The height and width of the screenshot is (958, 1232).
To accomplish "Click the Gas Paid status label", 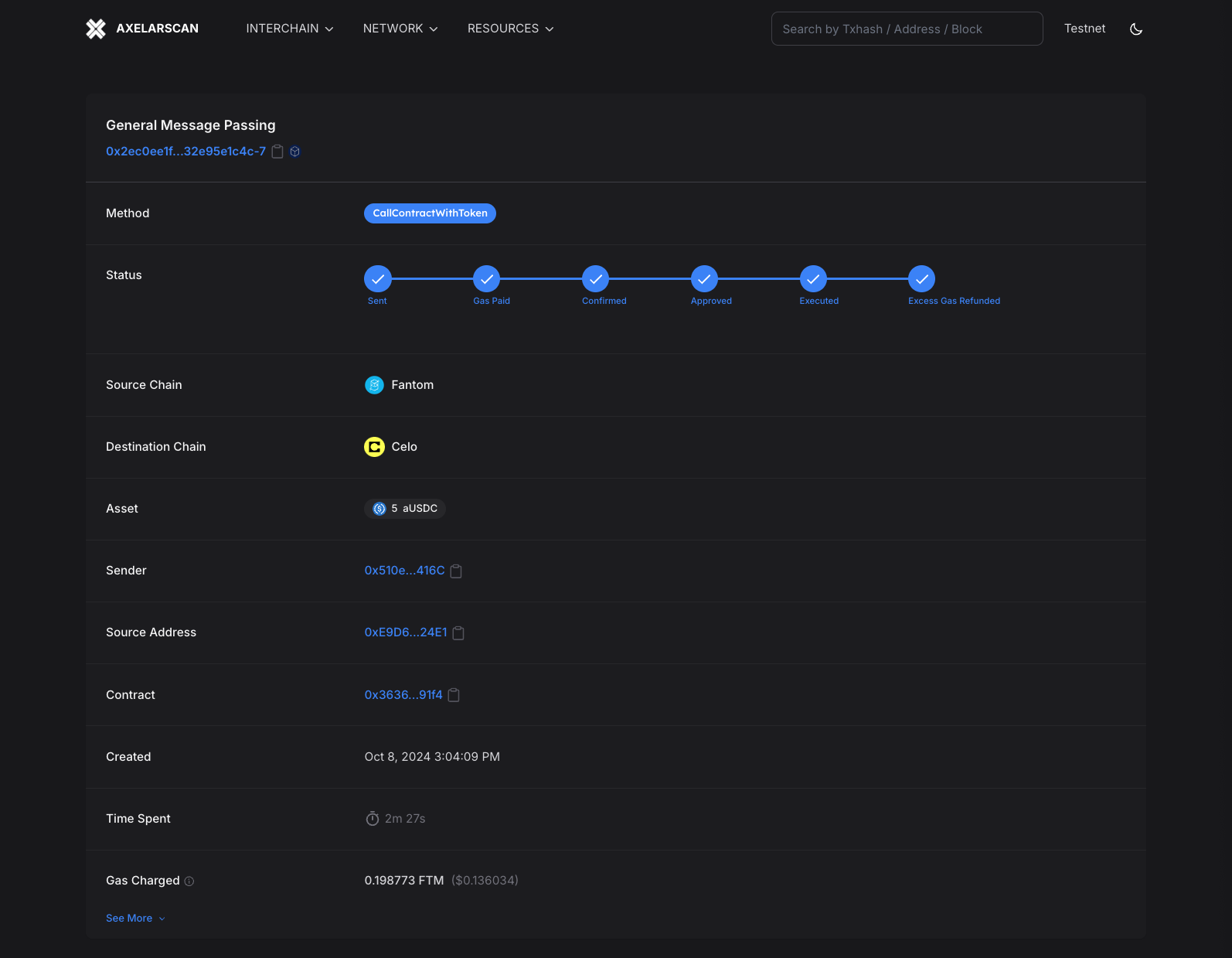I will [492, 301].
